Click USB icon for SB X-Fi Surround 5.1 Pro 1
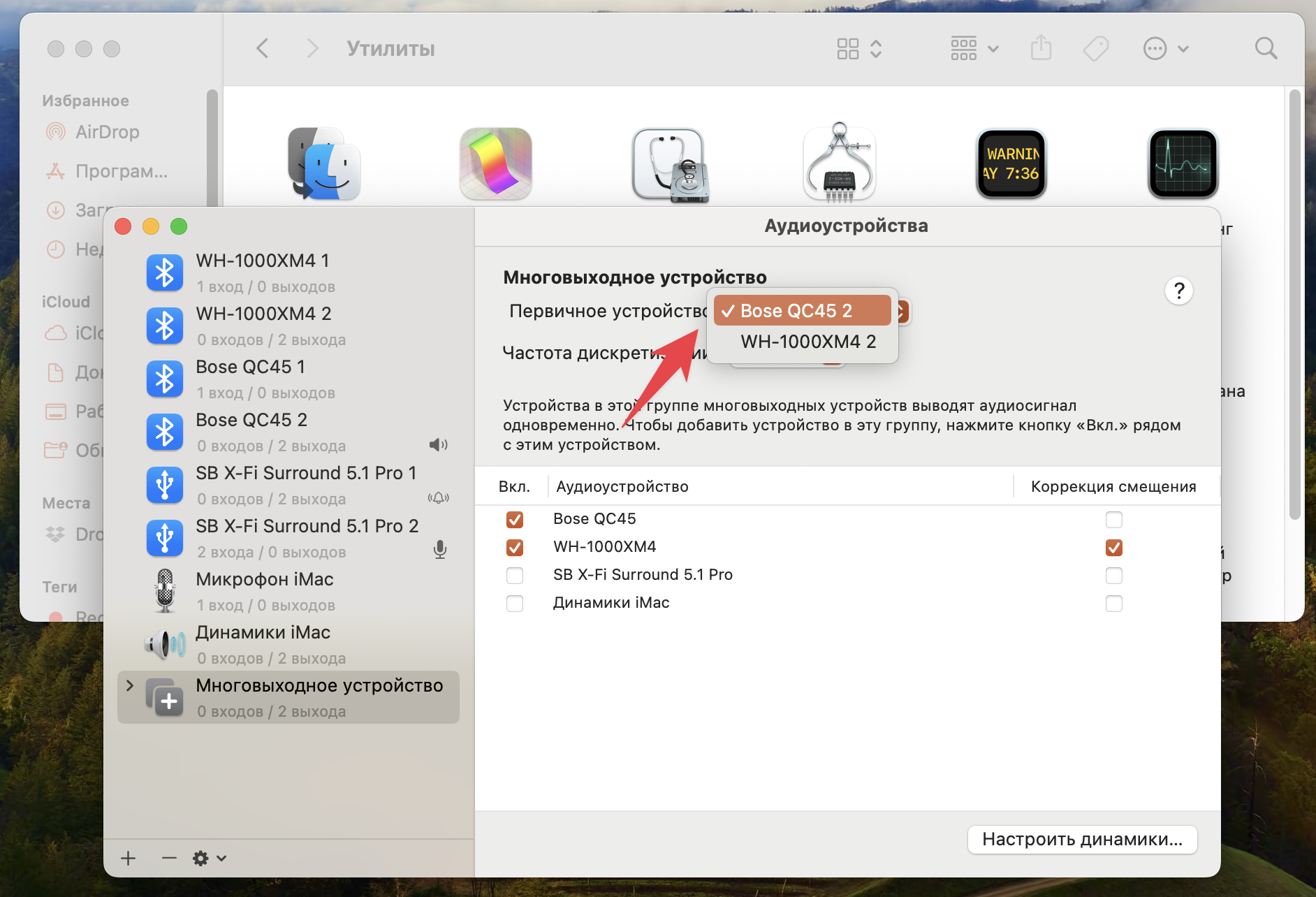 [x=164, y=485]
